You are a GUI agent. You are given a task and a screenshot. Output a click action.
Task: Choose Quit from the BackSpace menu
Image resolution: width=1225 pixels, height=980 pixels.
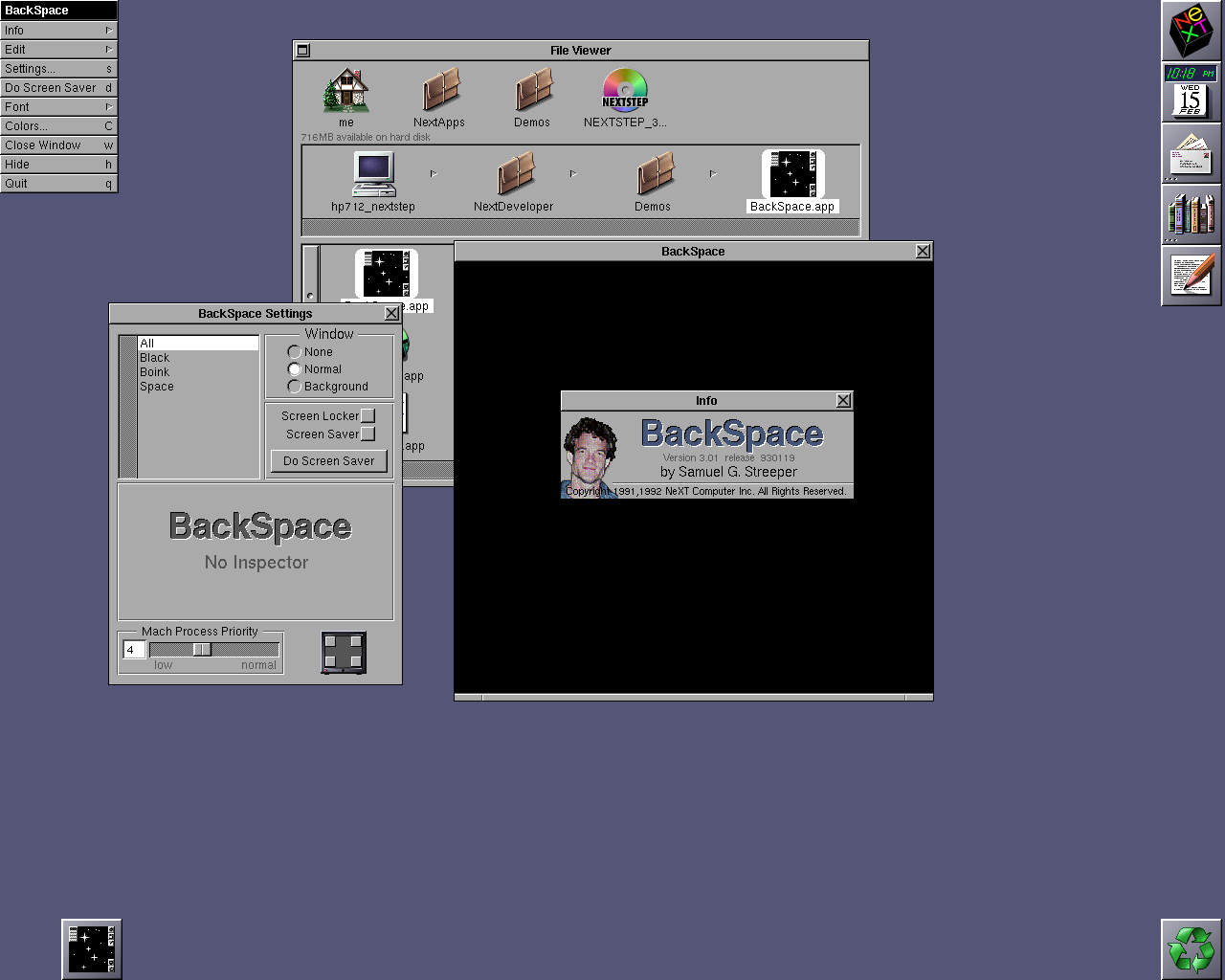pyautogui.click(x=58, y=184)
